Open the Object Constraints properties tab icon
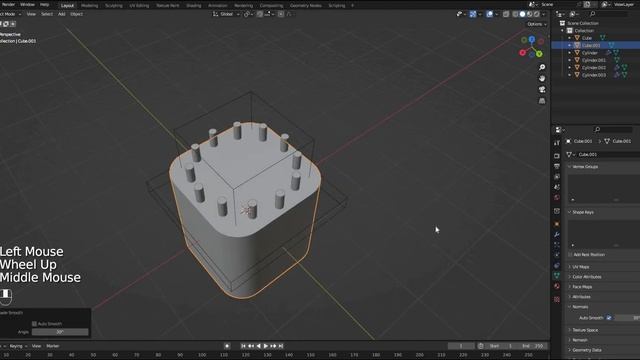 click(x=557, y=266)
